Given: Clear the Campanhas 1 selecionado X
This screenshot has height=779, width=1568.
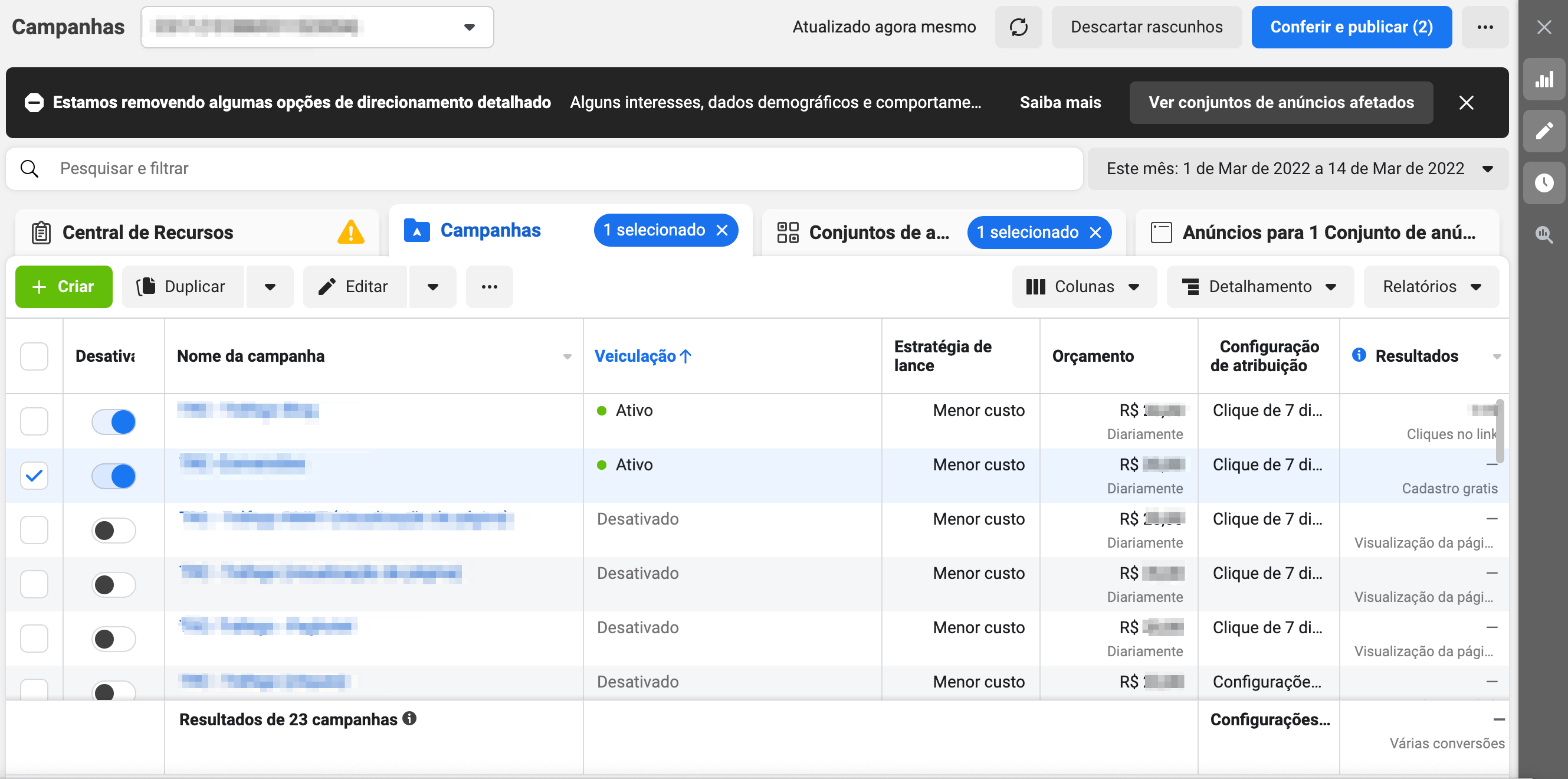Looking at the screenshot, I should click(x=722, y=230).
